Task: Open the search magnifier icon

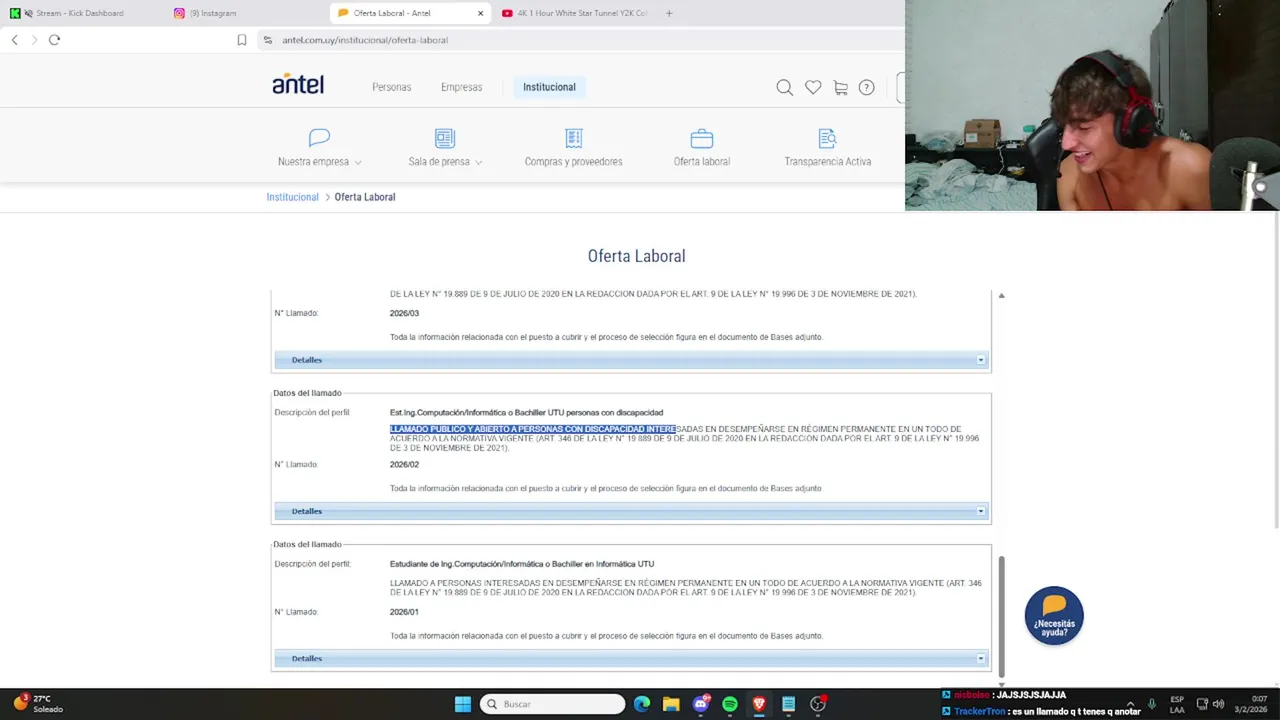Action: (x=785, y=88)
